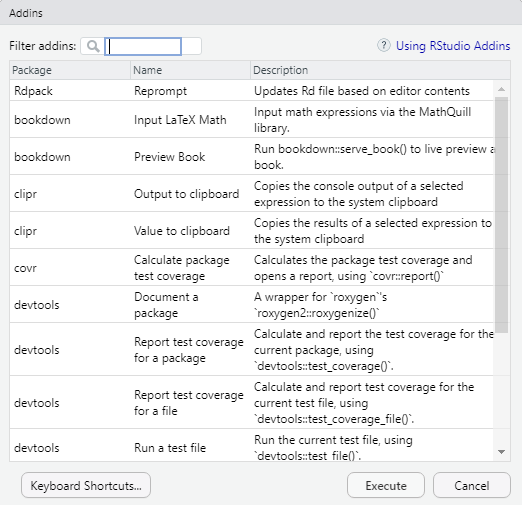Image resolution: width=522 pixels, height=505 pixels.
Task: Click the 'Filter addins:' label
Action: pyautogui.click(x=43, y=46)
